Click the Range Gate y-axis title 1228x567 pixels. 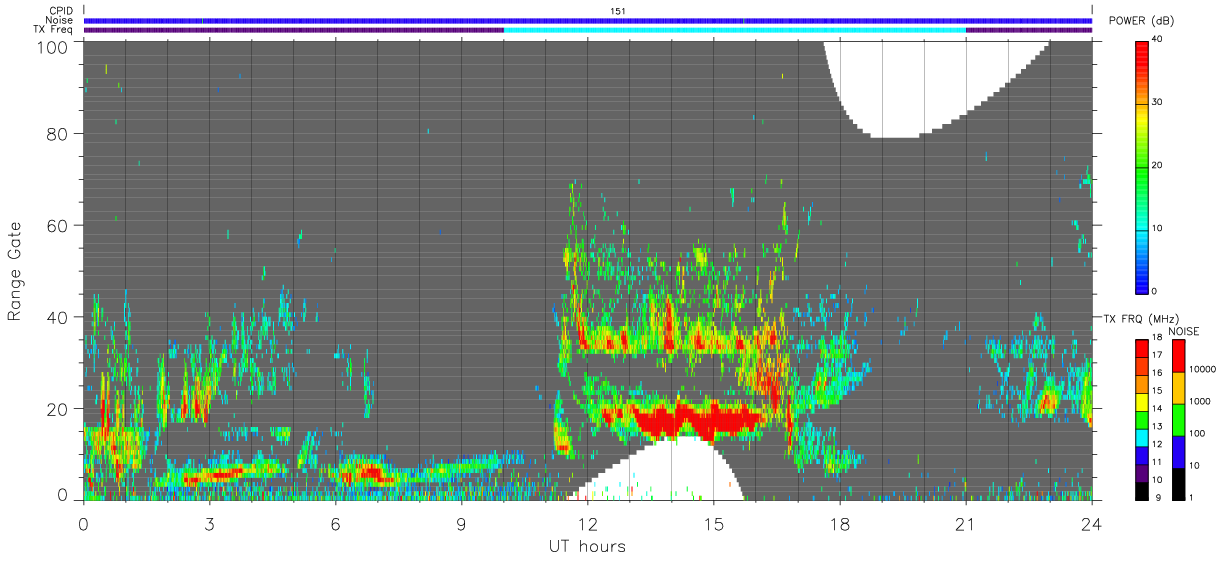[x=15, y=271]
